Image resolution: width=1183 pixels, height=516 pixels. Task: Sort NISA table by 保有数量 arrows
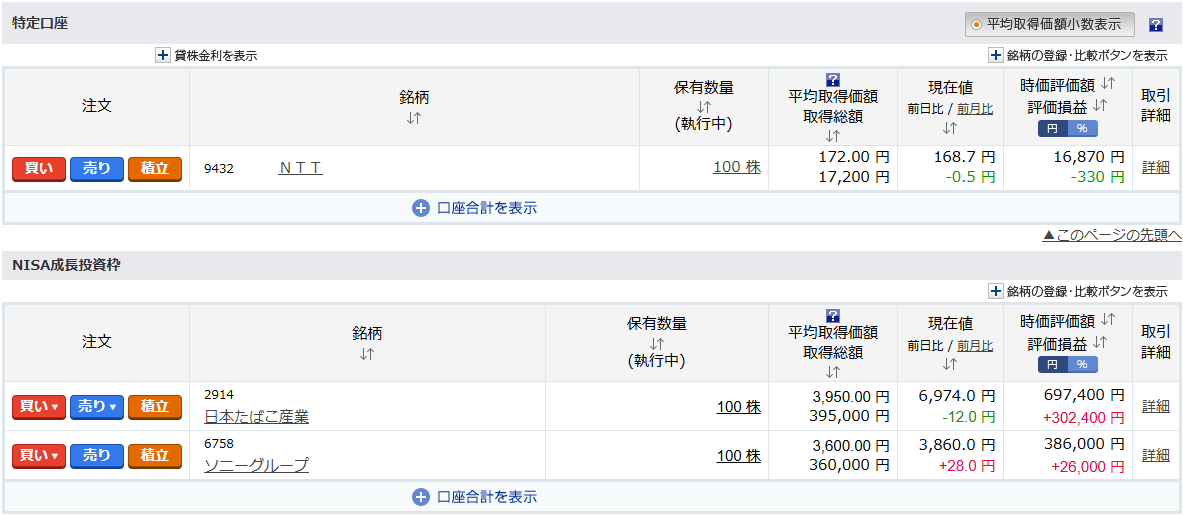click(656, 343)
